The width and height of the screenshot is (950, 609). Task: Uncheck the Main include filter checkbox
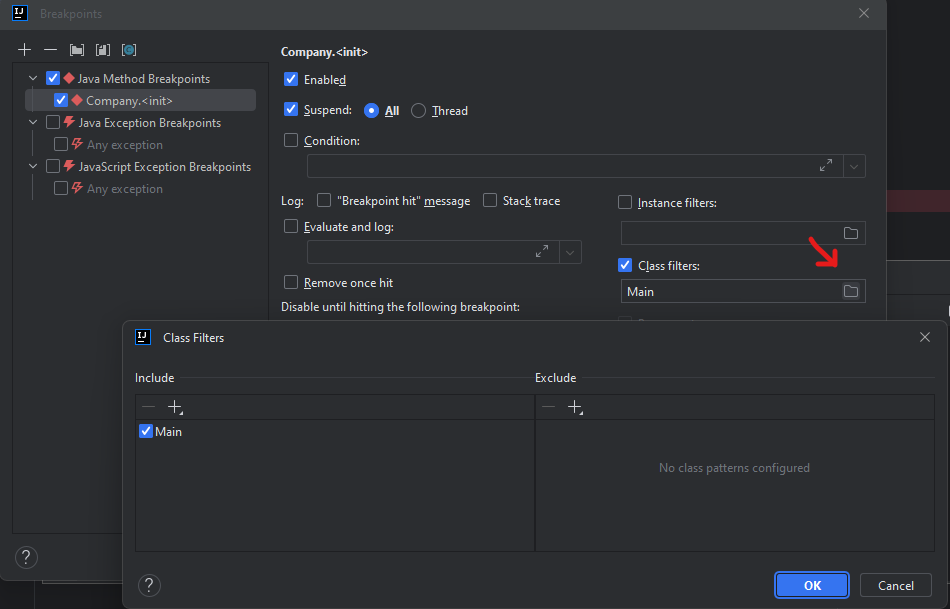pyautogui.click(x=146, y=432)
